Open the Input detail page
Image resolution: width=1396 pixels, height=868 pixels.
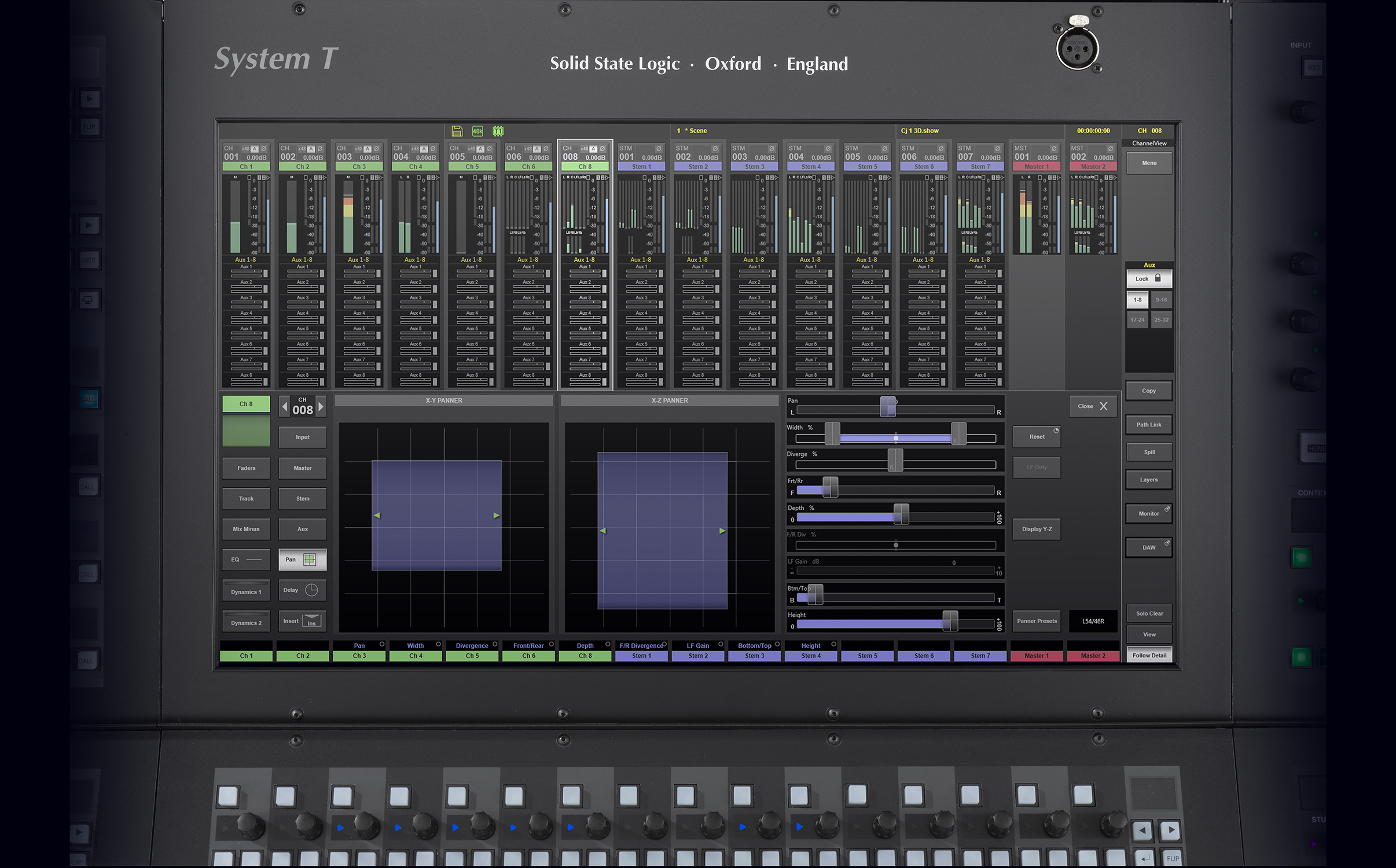pyautogui.click(x=302, y=437)
